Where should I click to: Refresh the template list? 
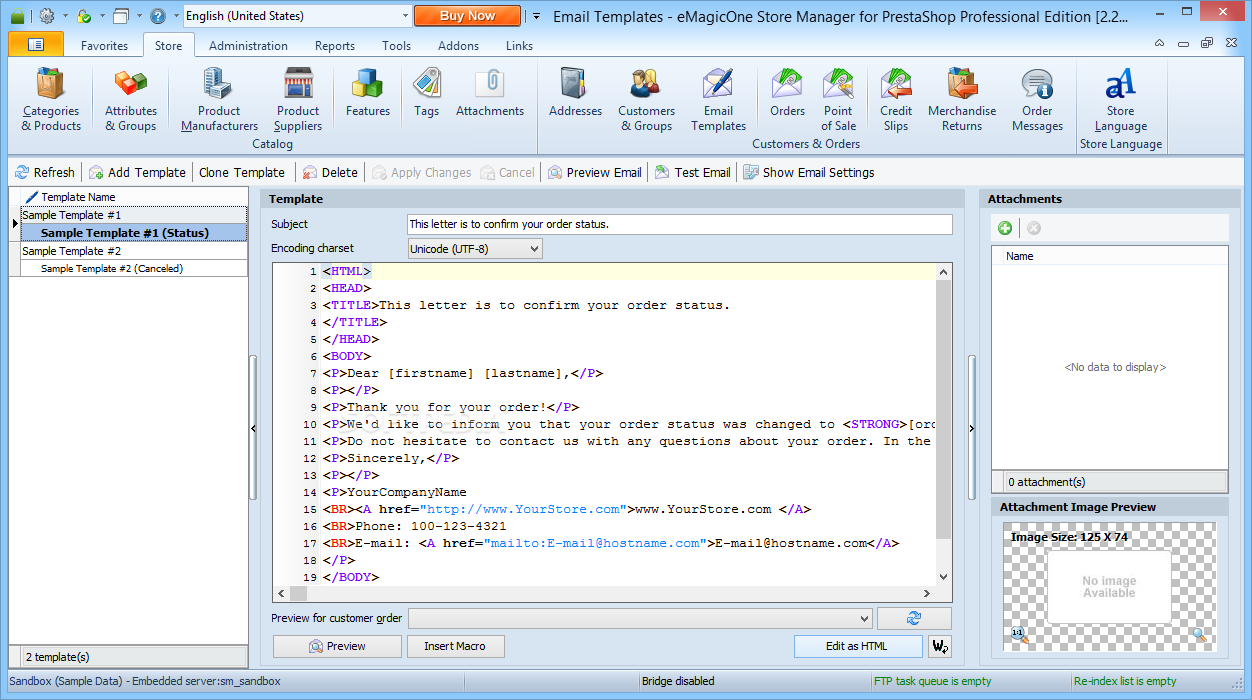44,172
